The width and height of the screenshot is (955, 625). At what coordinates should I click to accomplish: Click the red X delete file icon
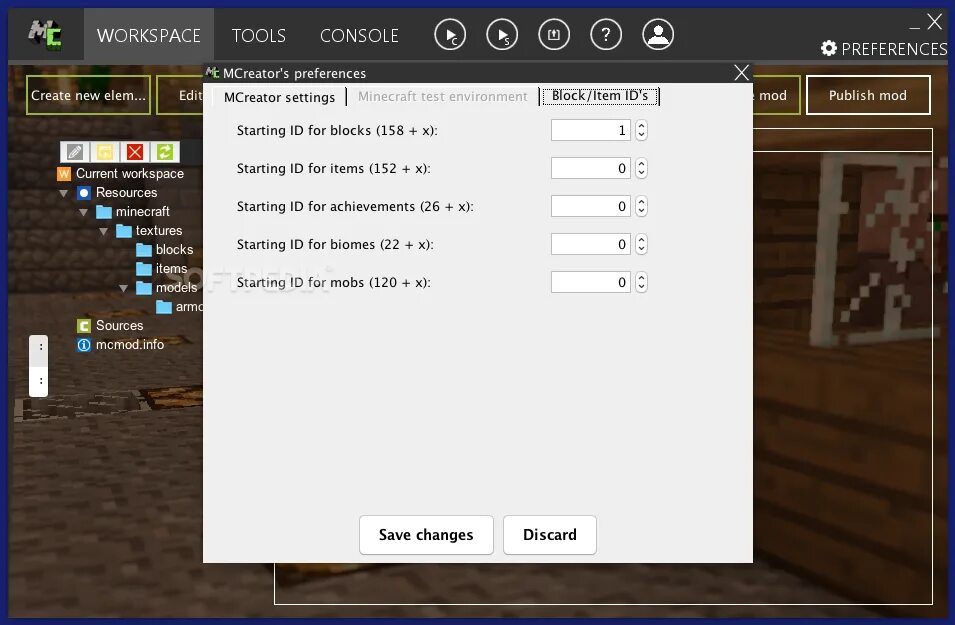[135, 152]
